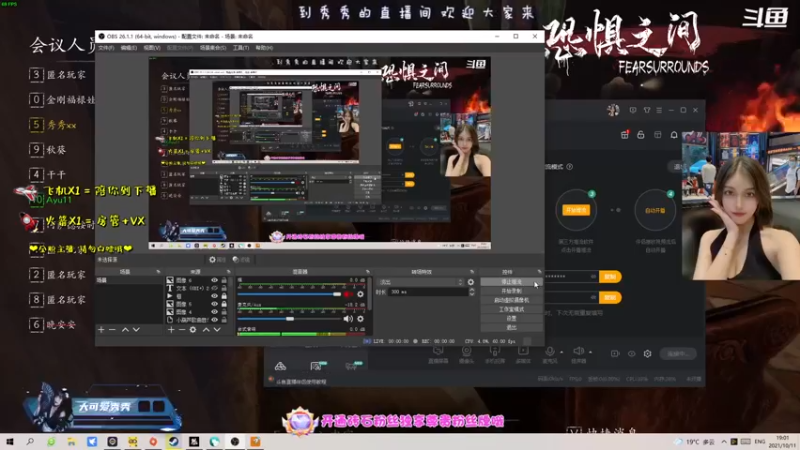Open the 场景集合(S) menu in OBS
800x450 pixels.
(x=213, y=48)
